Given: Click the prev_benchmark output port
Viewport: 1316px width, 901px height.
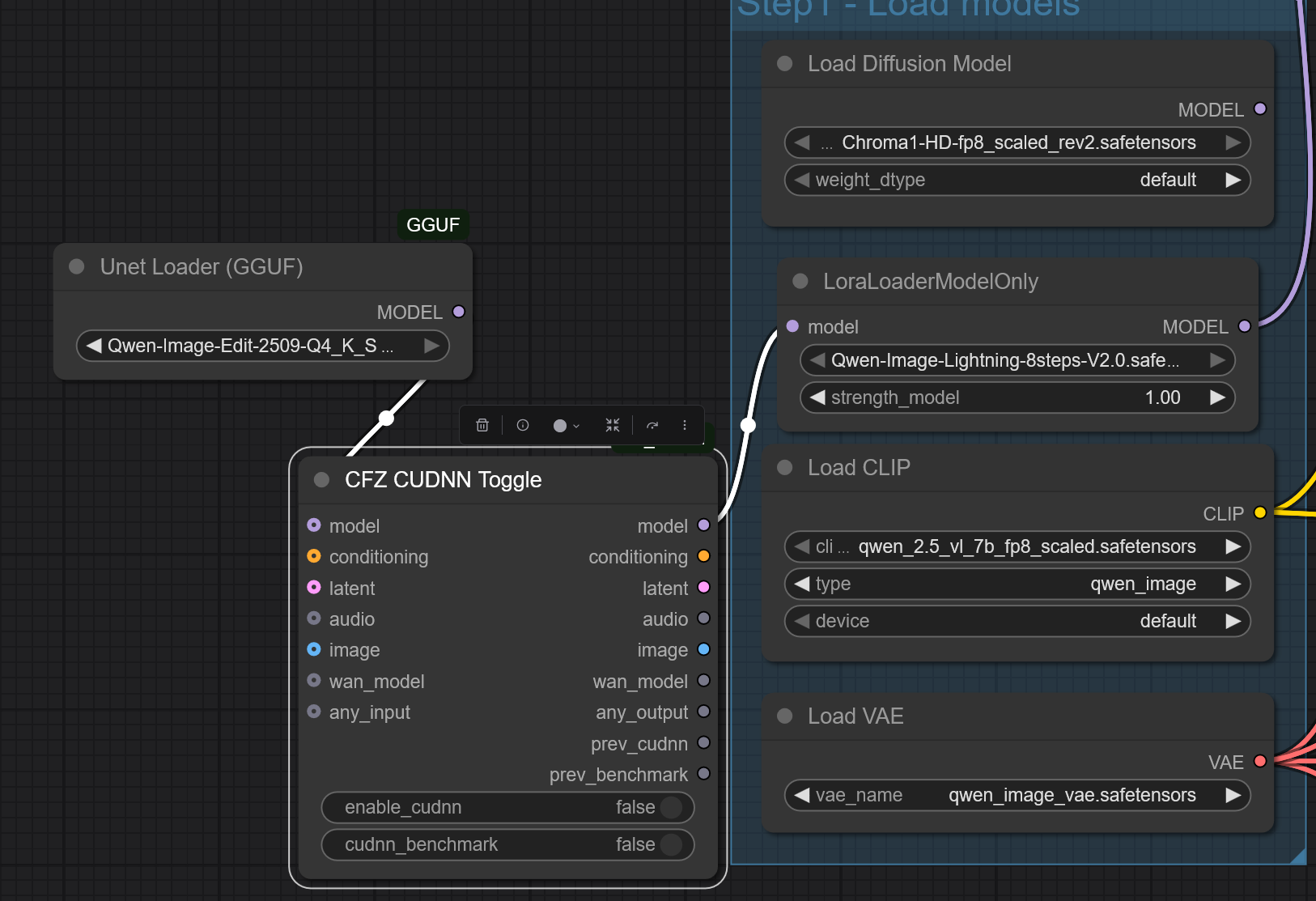Looking at the screenshot, I should (x=704, y=774).
